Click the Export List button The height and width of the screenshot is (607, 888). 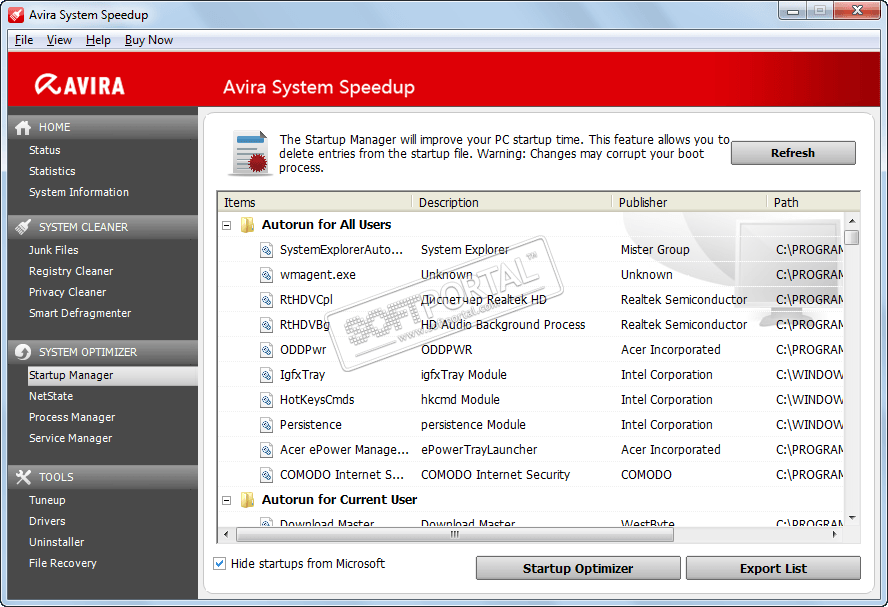773,568
